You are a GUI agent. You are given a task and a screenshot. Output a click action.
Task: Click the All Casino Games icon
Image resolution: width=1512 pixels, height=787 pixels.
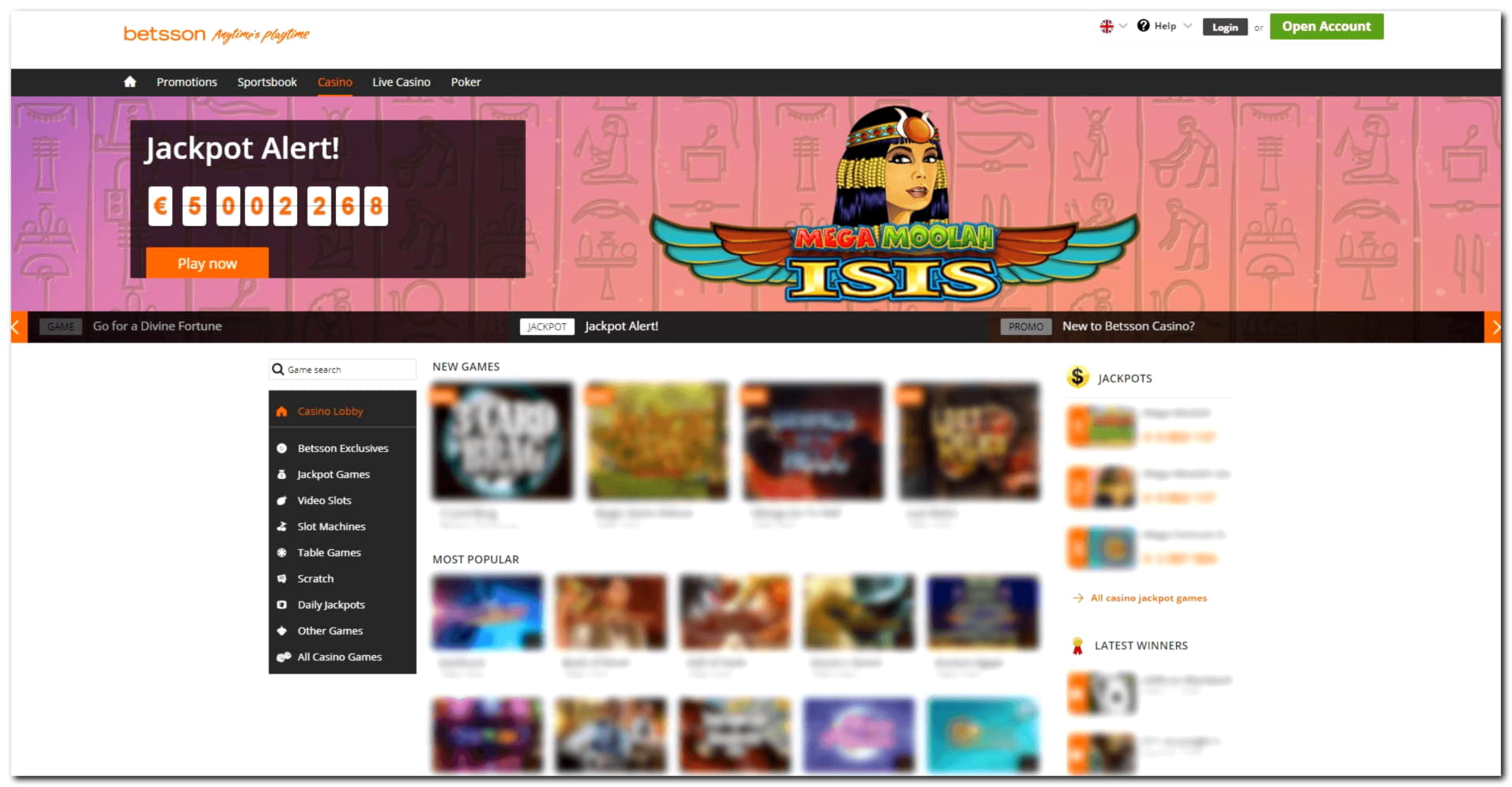coord(283,657)
